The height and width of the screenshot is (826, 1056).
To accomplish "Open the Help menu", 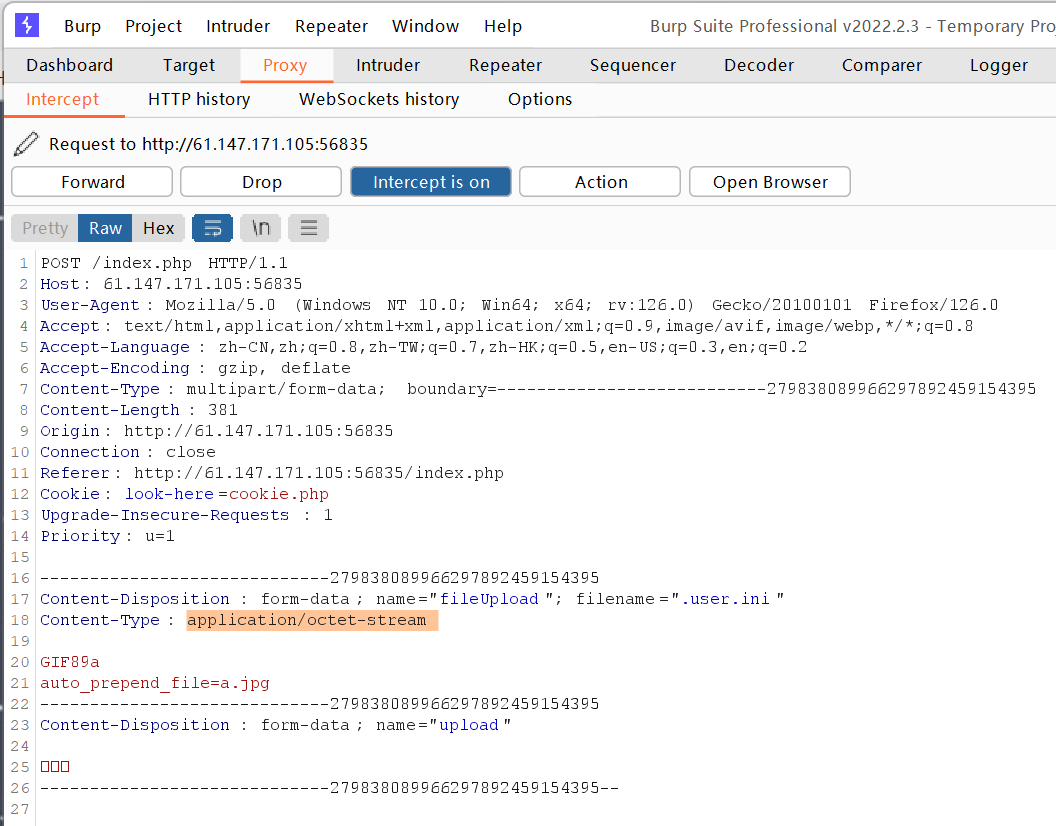I will [503, 26].
